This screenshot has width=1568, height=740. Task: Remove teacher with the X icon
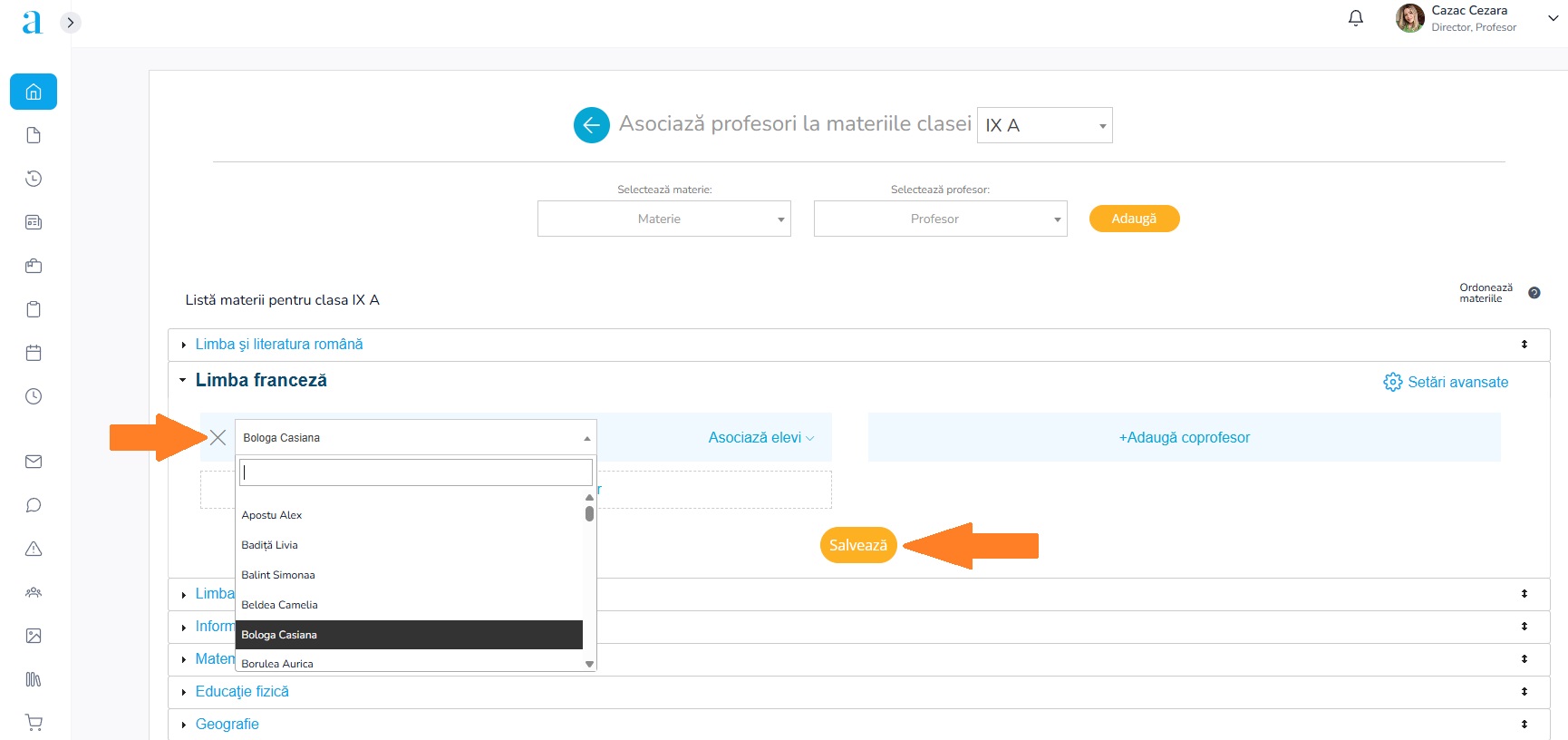point(218,438)
